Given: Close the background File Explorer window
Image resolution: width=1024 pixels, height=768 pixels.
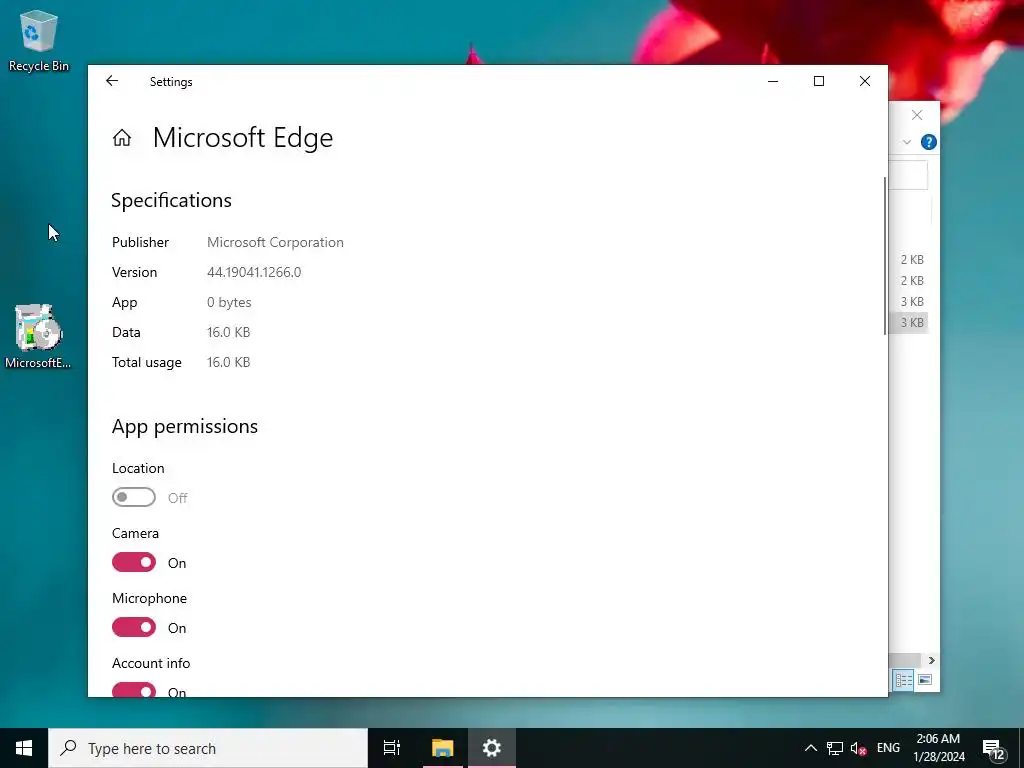Looking at the screenshot, I should pos(917,115).
